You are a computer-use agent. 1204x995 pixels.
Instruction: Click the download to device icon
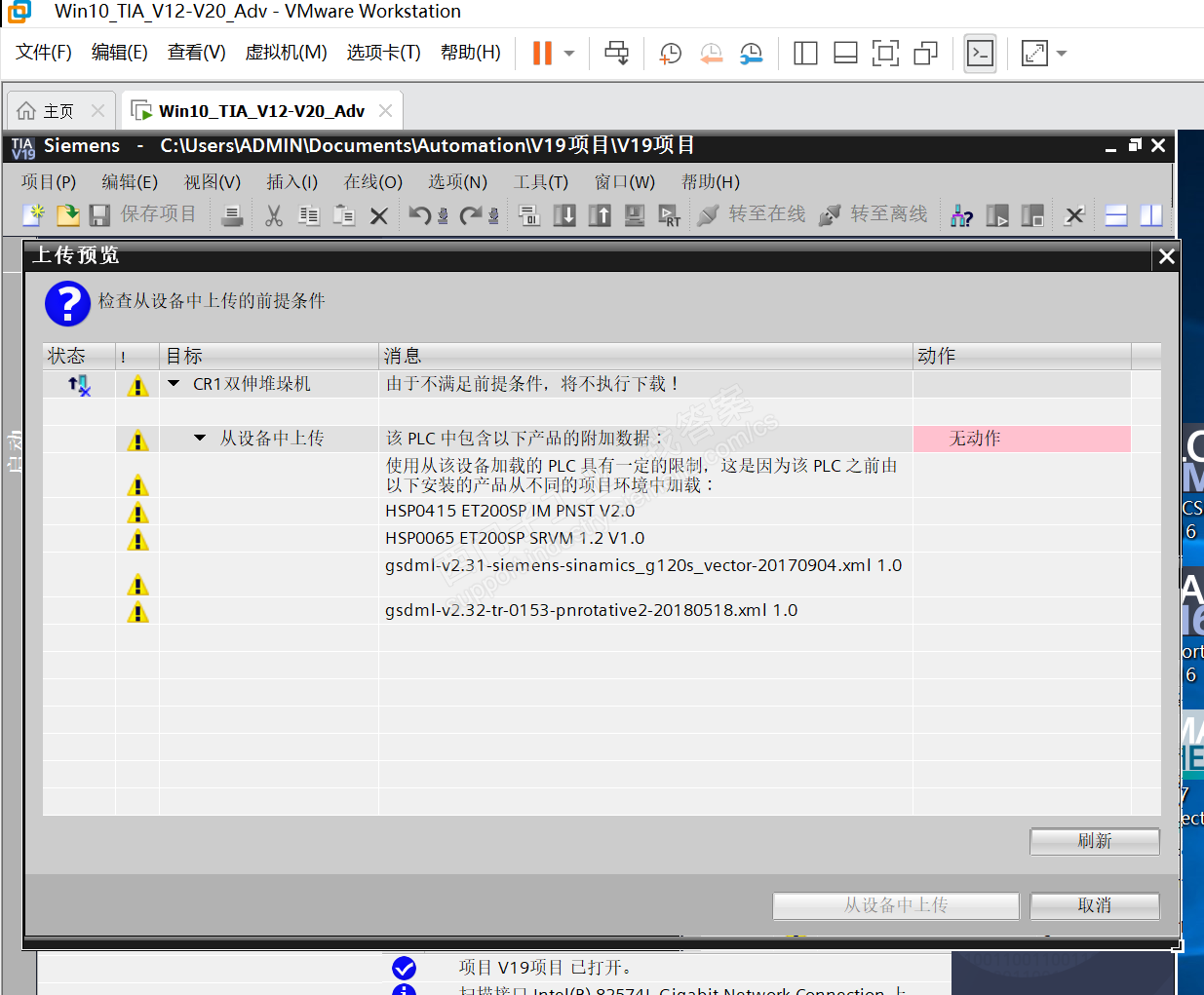point(564,215)
